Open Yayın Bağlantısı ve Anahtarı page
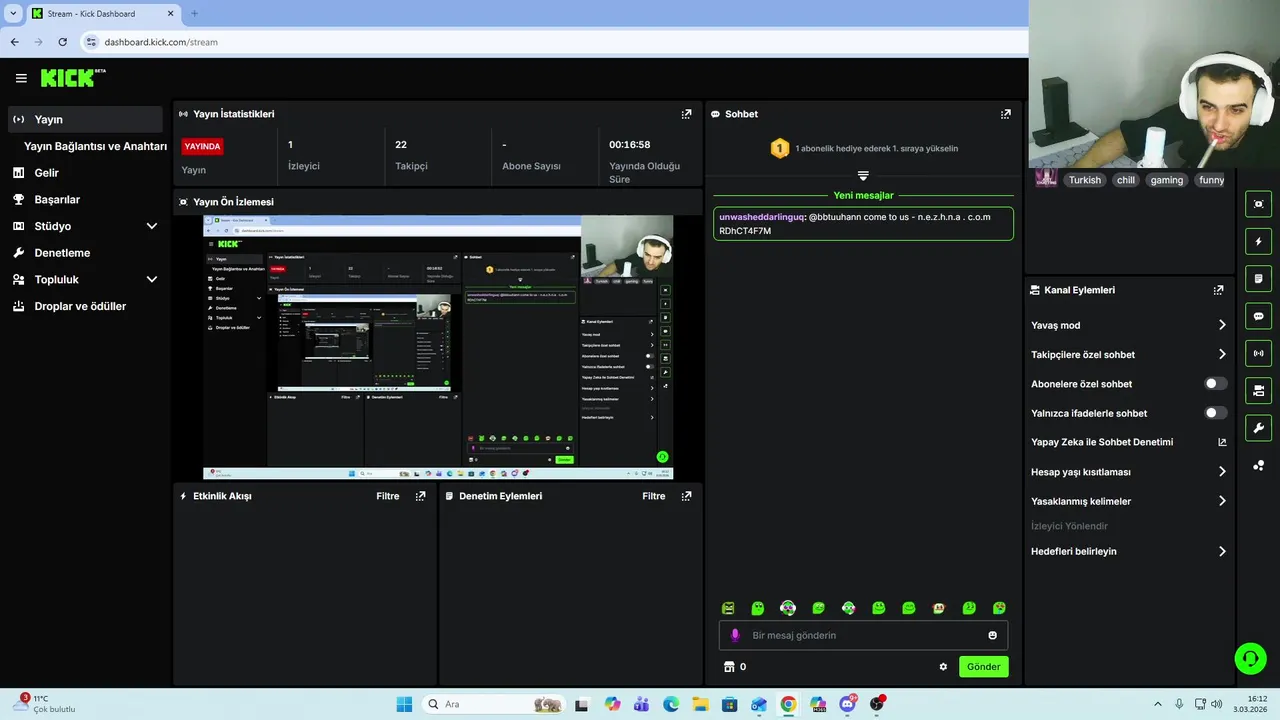The width and height of the screenshot is (1280, 720). [x=95, y=146]
